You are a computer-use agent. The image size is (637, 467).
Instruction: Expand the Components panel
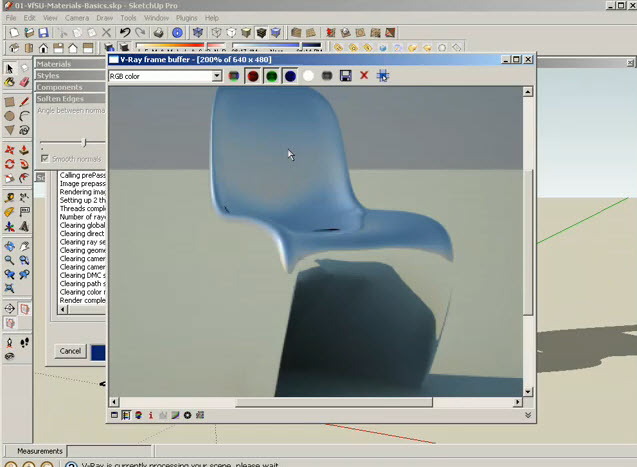coord(70,87)
